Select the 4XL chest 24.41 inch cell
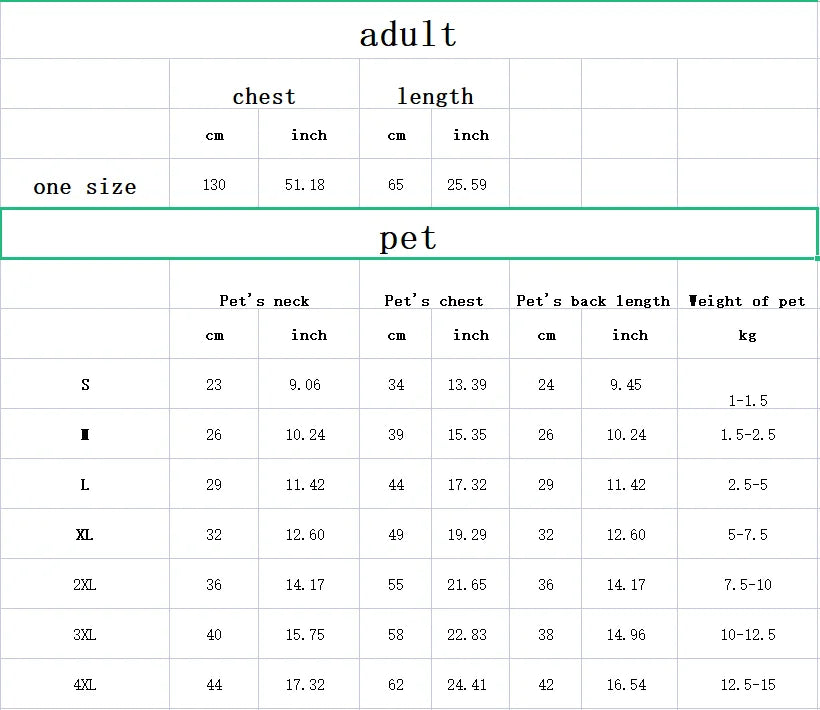Viewport: 820px width, 710px height. (x=470, y=685)
